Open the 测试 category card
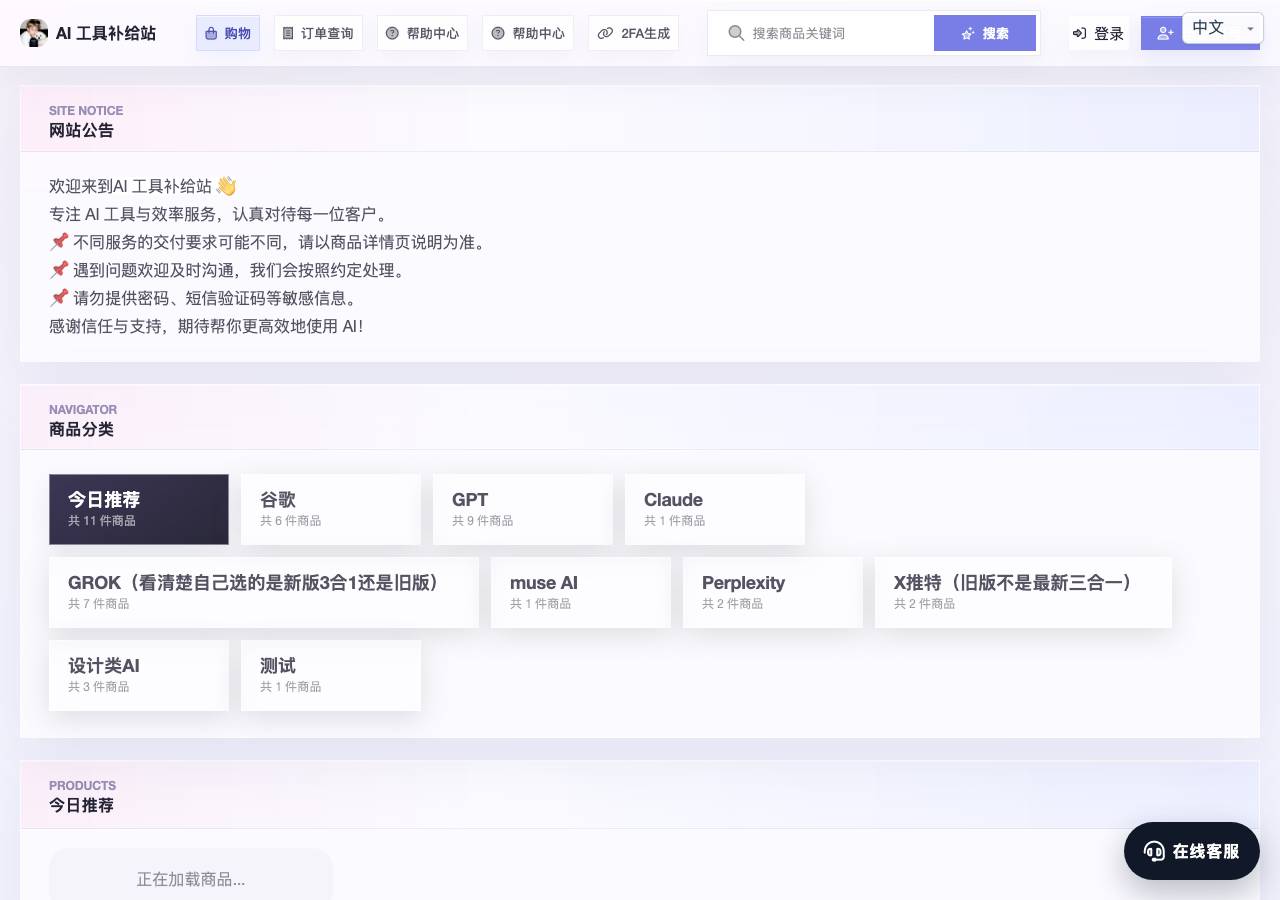The image size is (1280, 900). tap(331, 675)
